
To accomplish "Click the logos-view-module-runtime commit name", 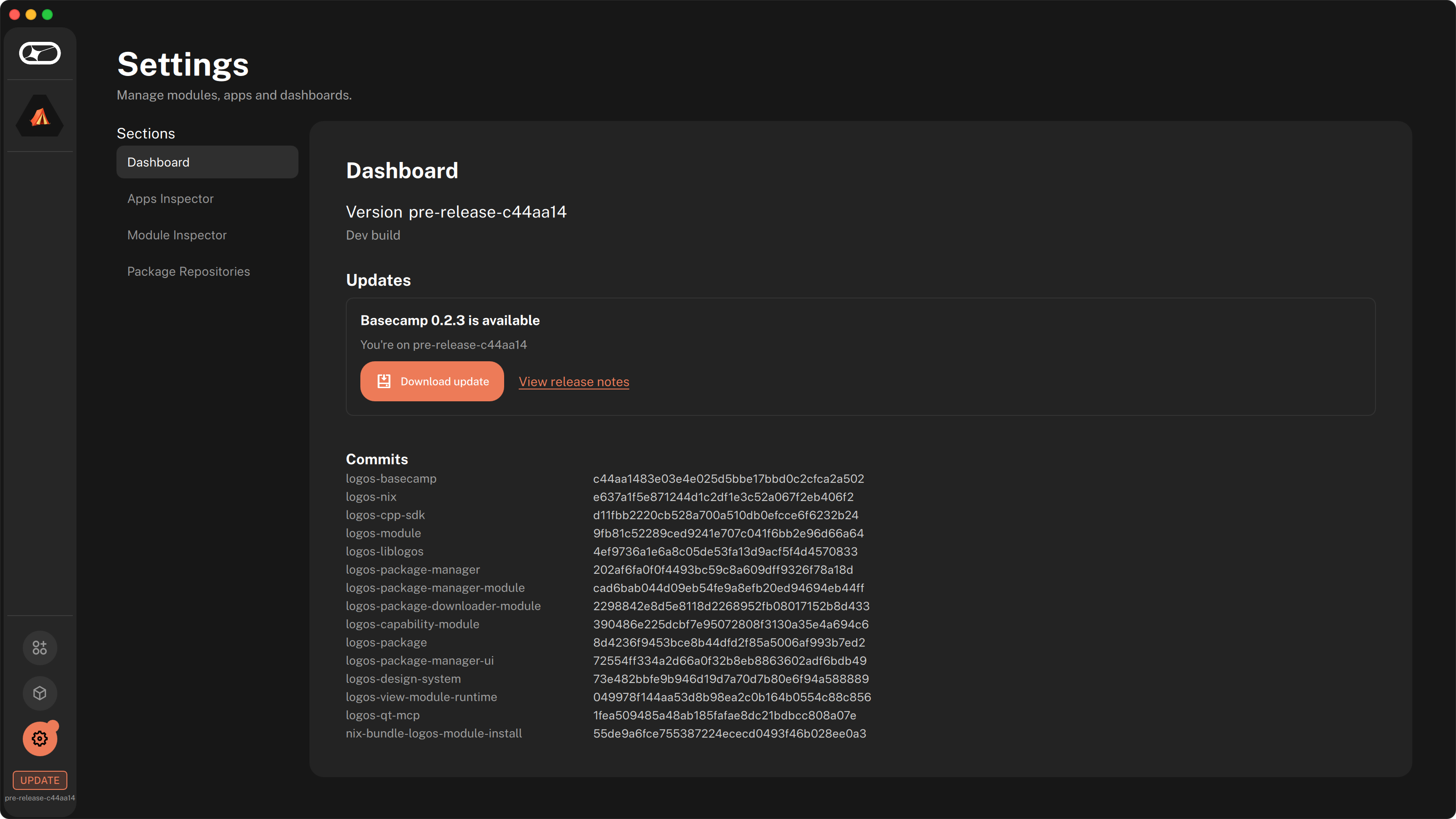I will pyautogui.click(x=422, y=697).
